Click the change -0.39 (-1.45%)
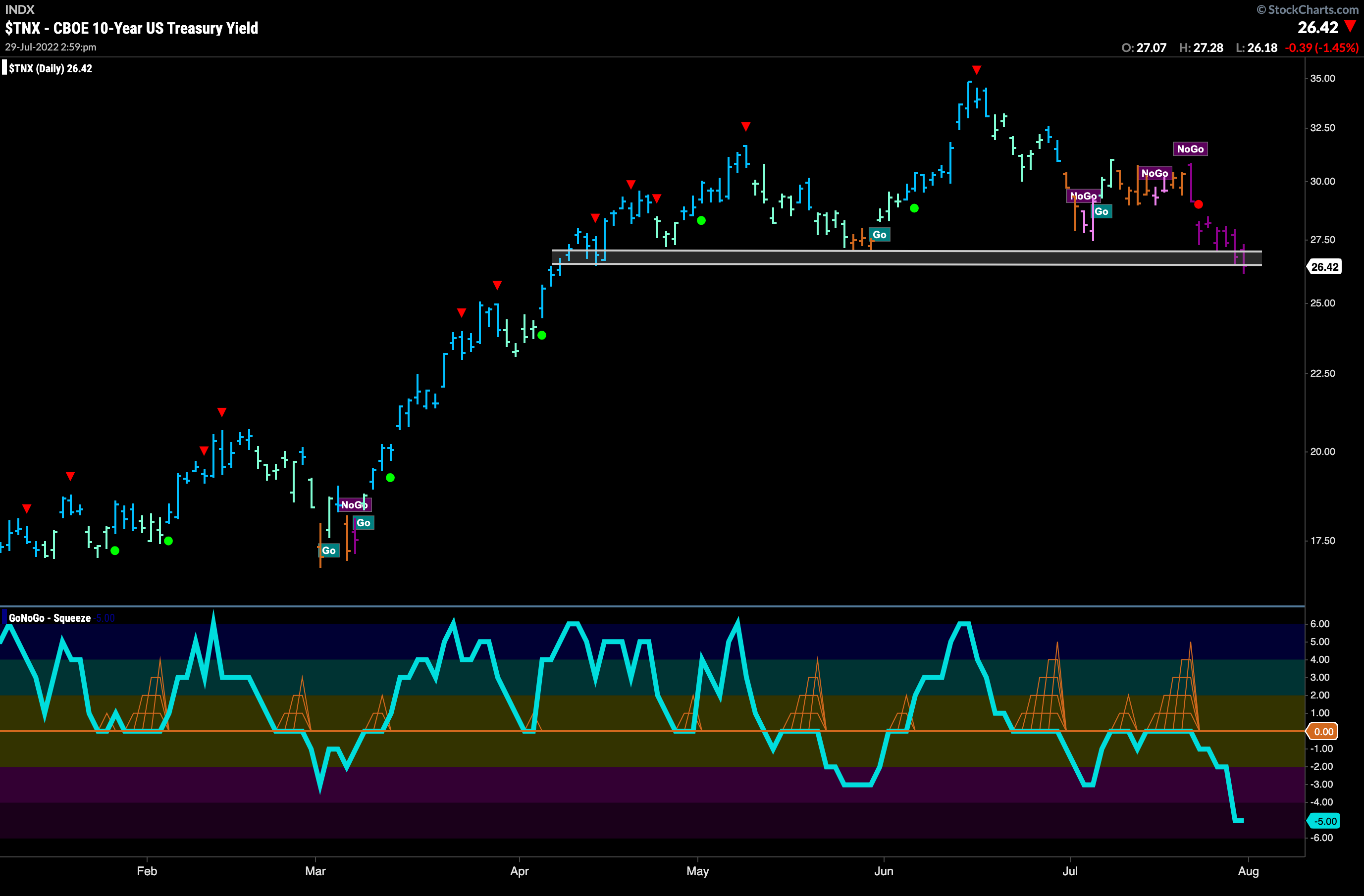This screenshot has height=896, width=1364. pyautogui.click(x=1321, y=48)
